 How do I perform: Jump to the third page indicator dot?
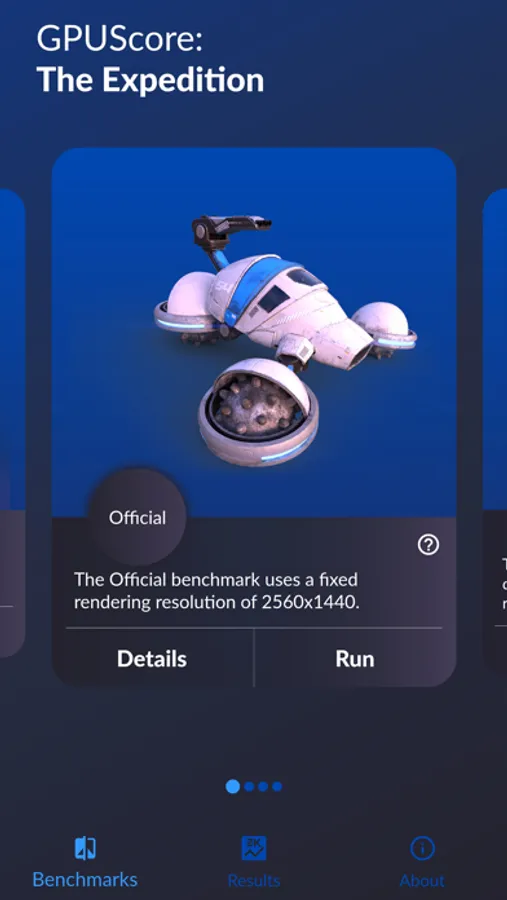tap(263, 786)
